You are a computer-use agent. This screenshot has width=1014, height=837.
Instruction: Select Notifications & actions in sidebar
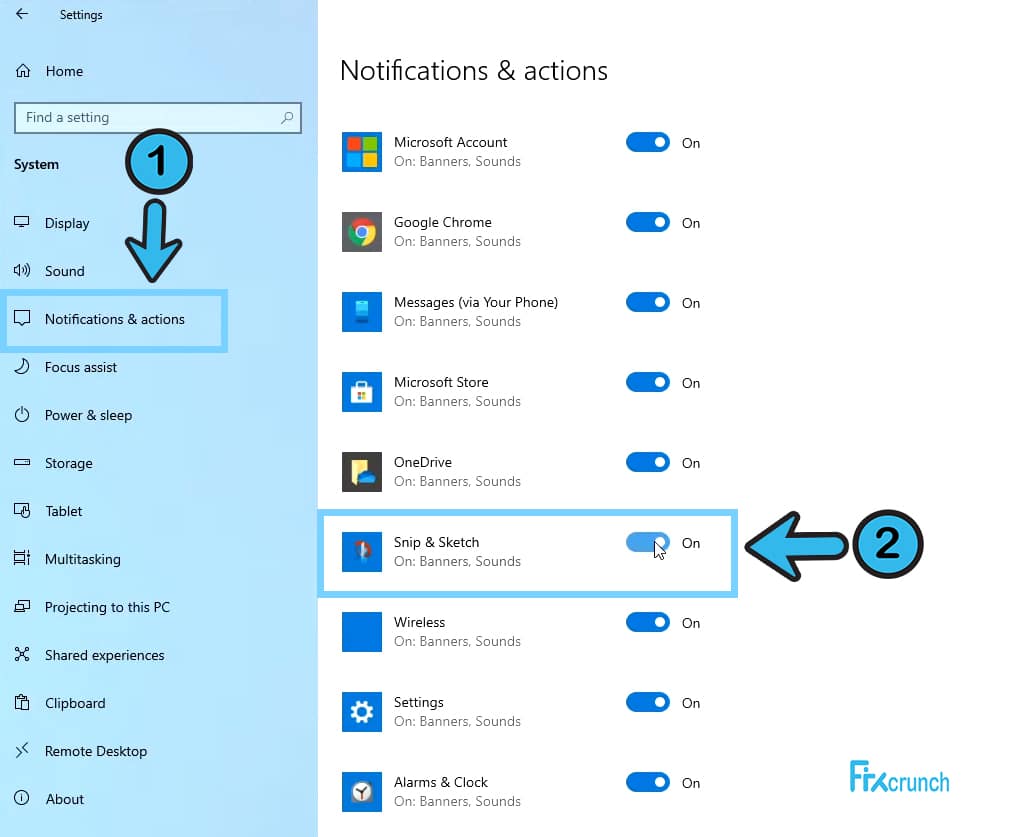click(x=114, y=319)
